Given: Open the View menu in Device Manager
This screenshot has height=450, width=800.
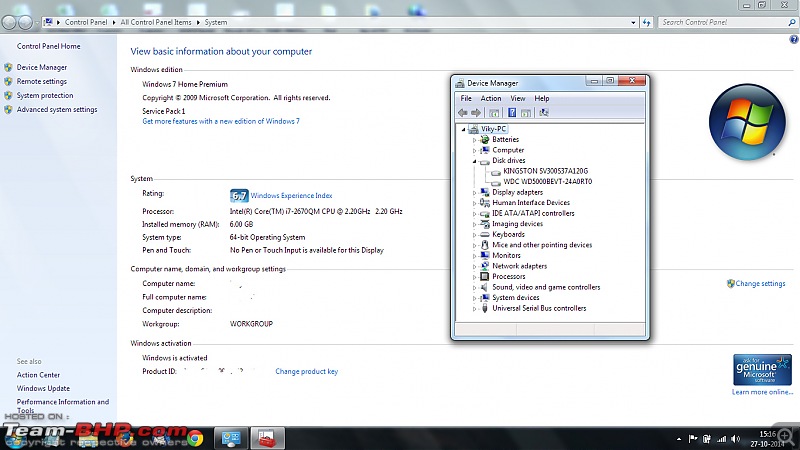Looking at the screenshot, I should point(518,98).
